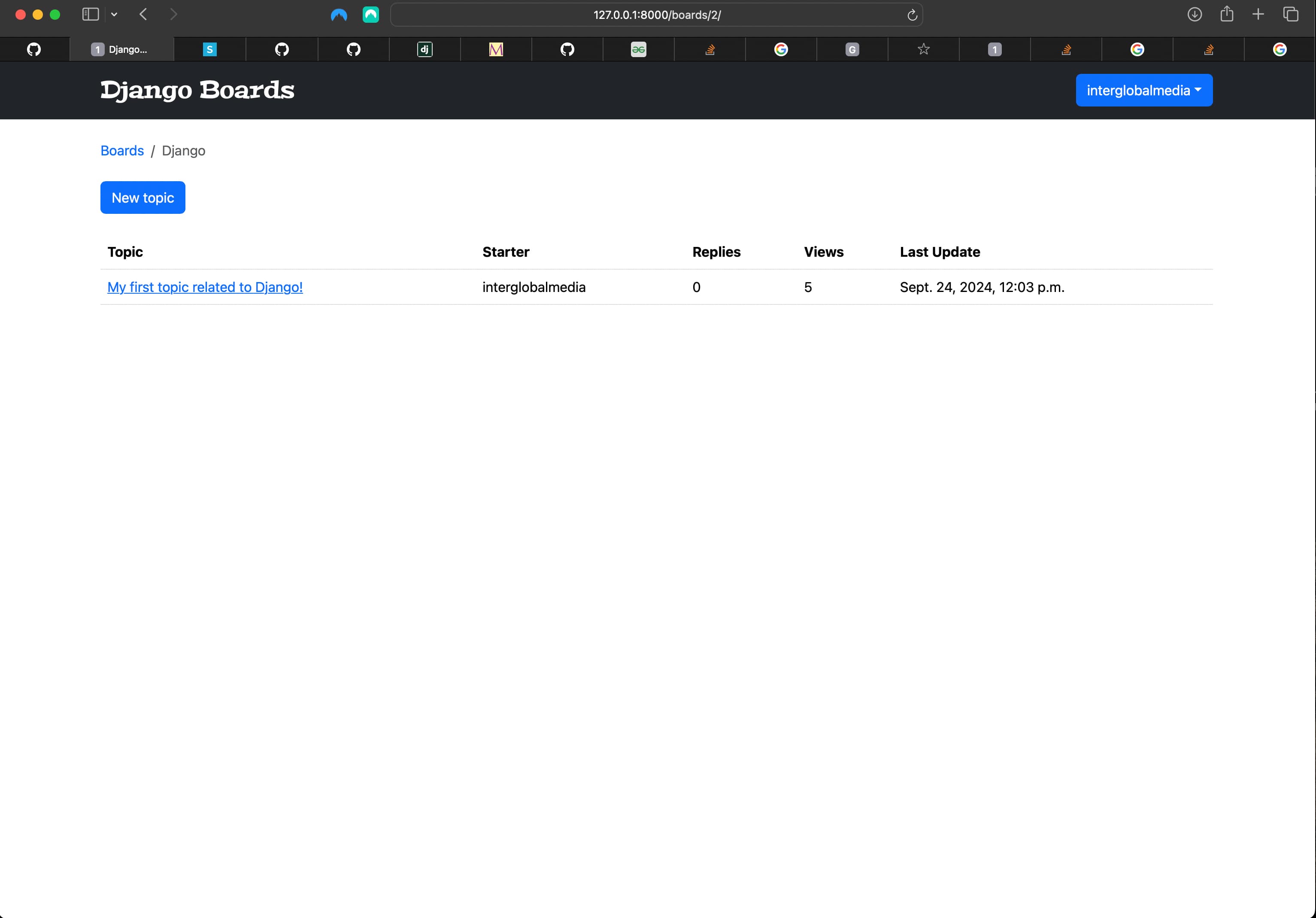Click the Last Update column header
The width and height of the screenshot is (1316, 918).
point(940,252)
